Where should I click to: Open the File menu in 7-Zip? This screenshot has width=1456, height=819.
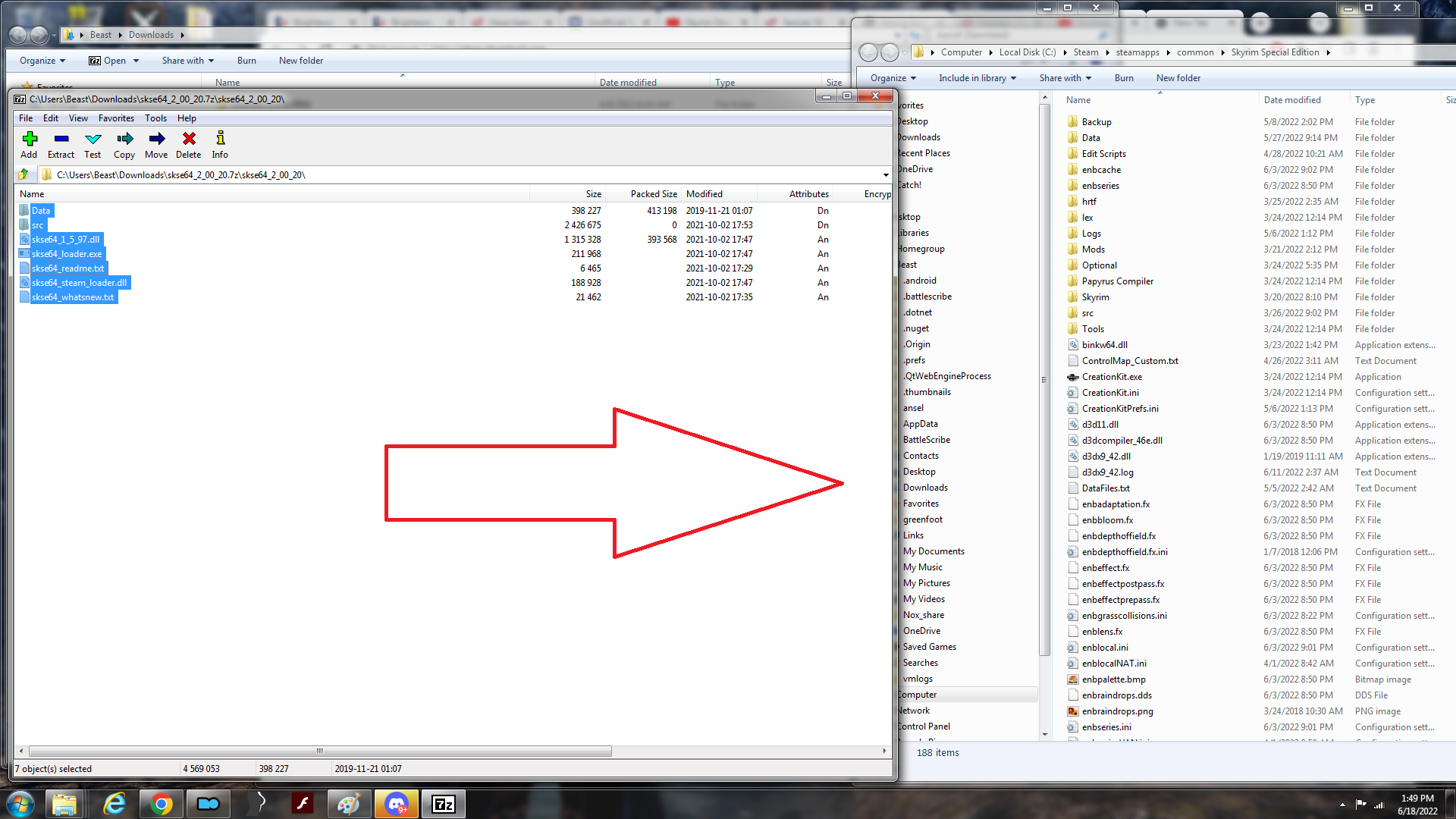click(x=26, y=118)
